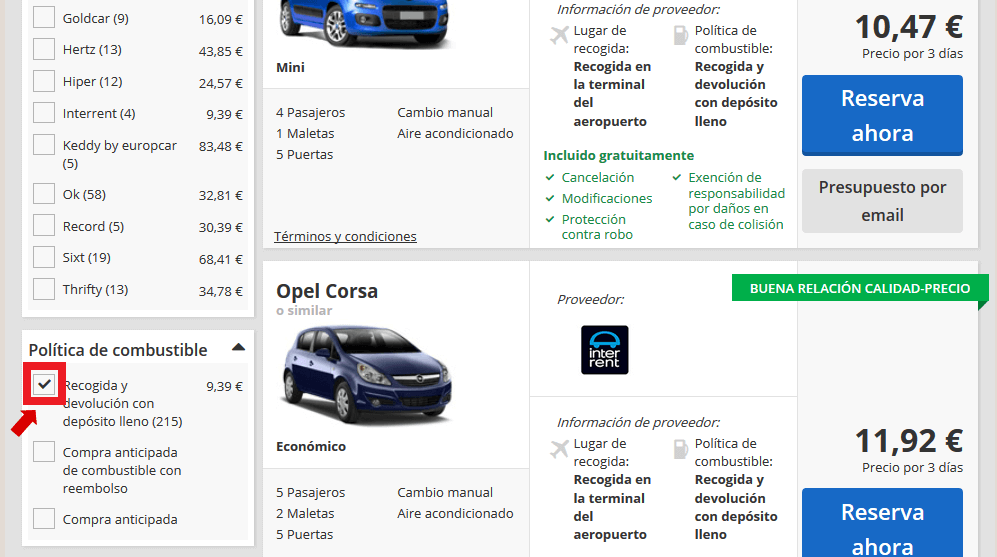Image resolution: width=997 pixels, height=557 pixels.
Task: Click the Keddy price '83,48 €'
Action: [221, 146]
